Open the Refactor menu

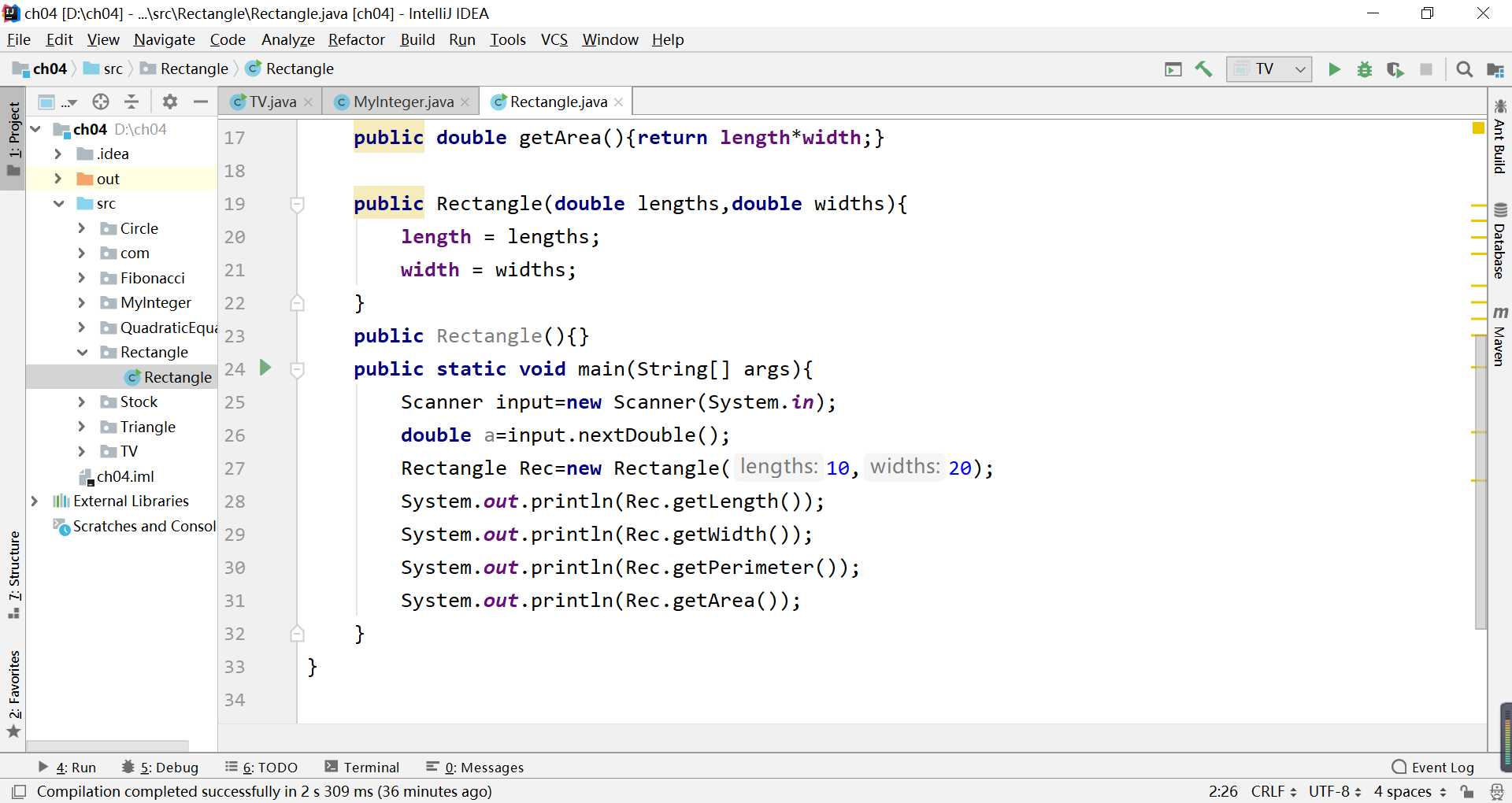[357, 39]
